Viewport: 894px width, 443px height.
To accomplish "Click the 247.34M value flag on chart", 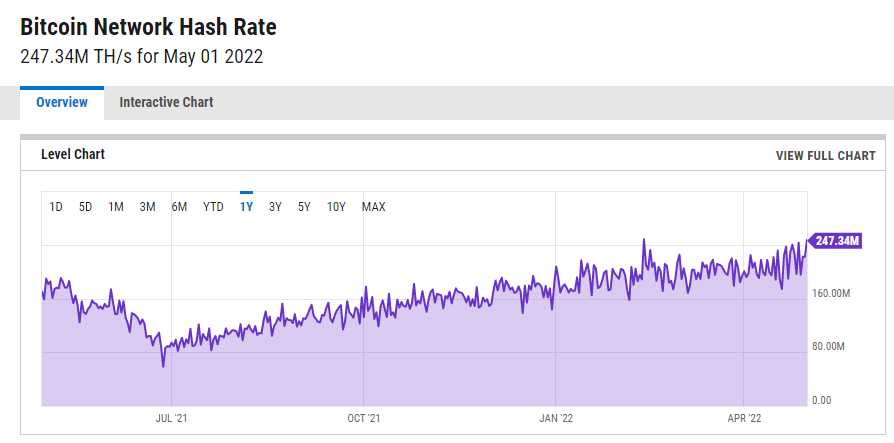I will (x=834, y=241).
